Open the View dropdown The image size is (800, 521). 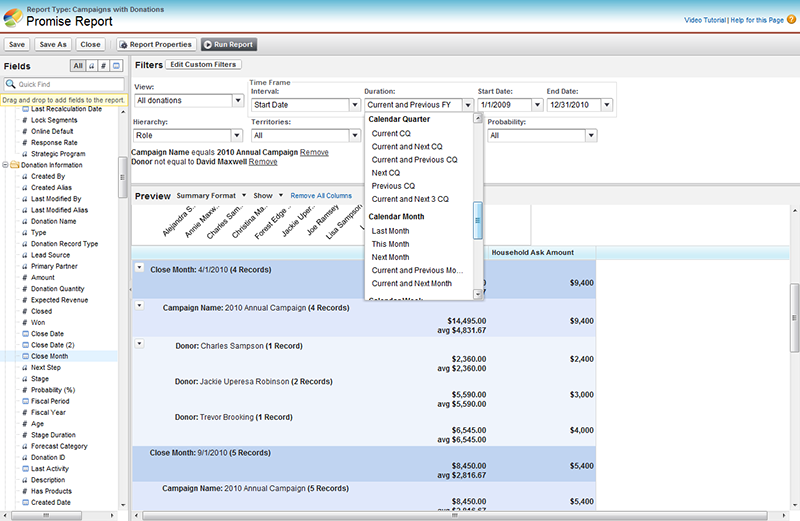click(238, 100)
